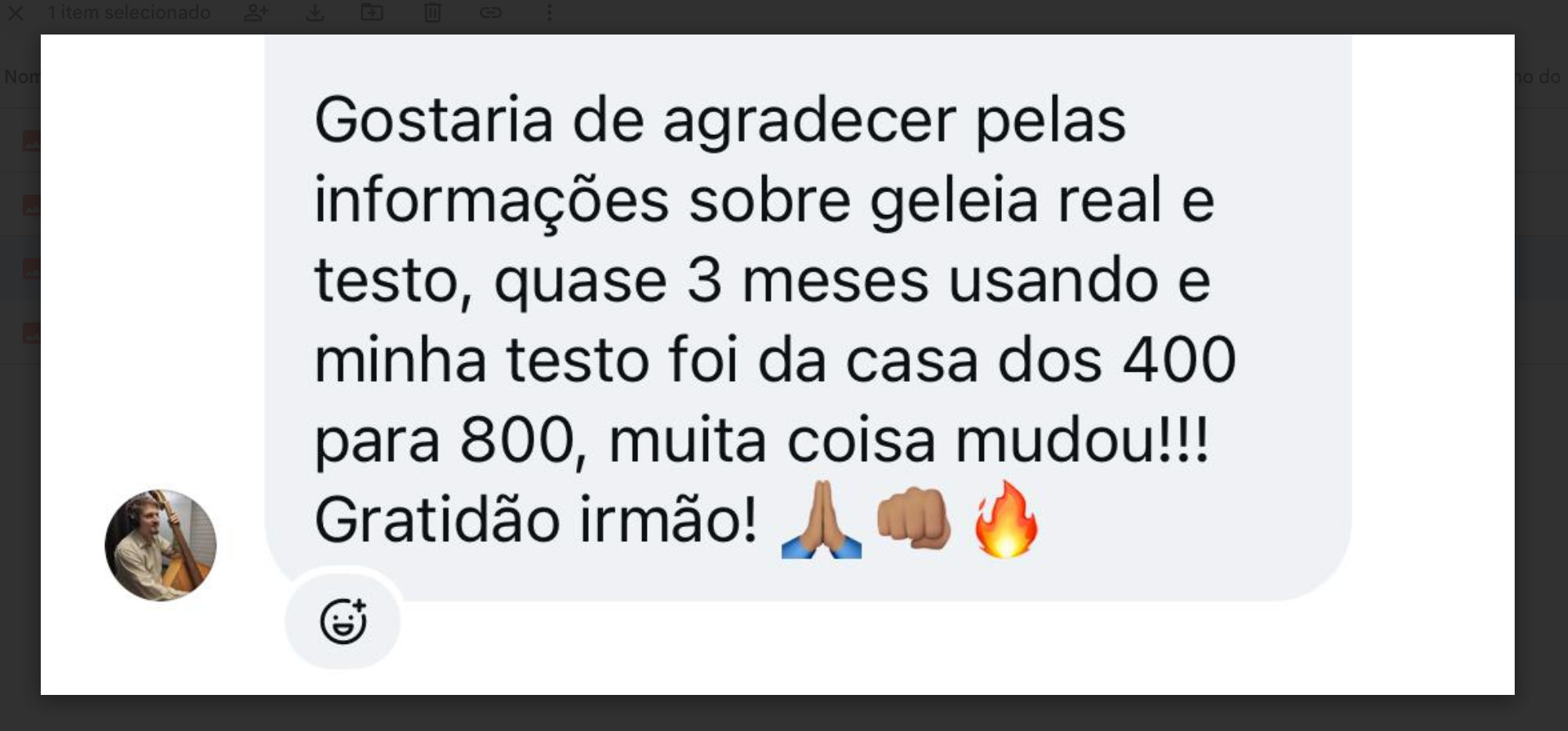Open the three-dot more actions menu
Image resolution: width=1568 pixels, height=731 pixels.
[x=549, y=13]
